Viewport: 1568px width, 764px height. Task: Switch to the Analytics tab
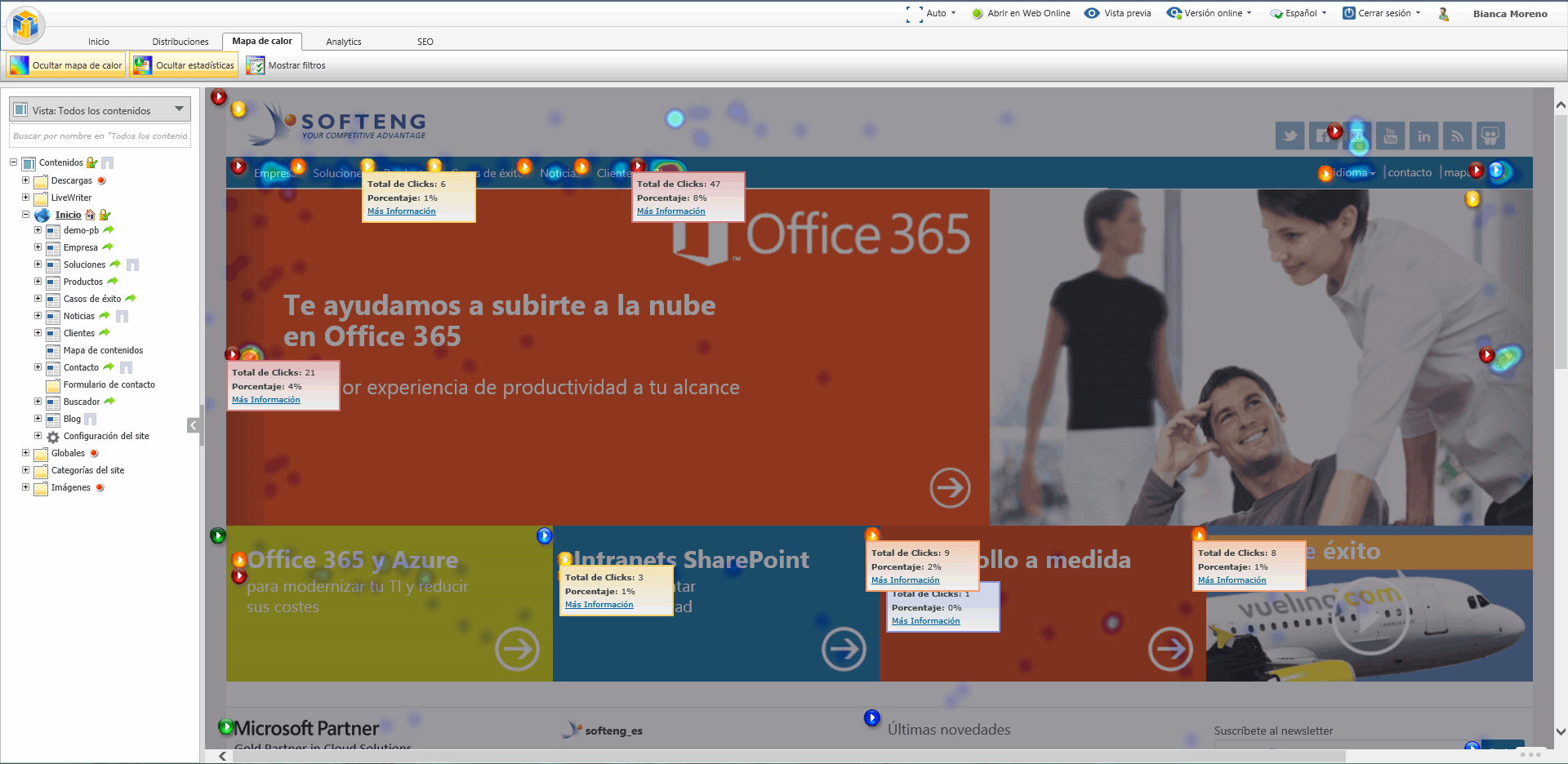coord(343,42)
